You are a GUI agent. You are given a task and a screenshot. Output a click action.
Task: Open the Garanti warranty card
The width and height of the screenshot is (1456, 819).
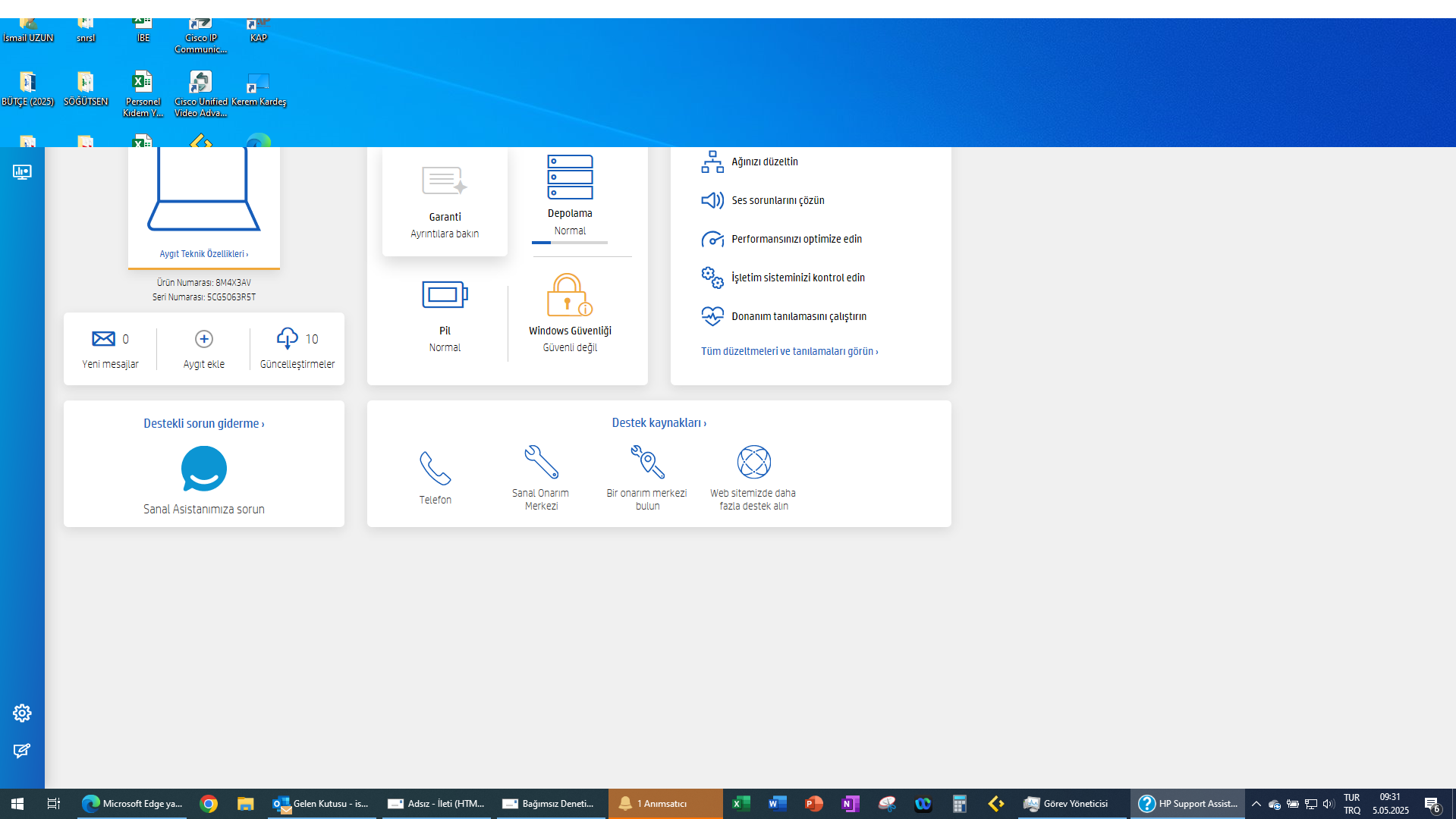(445, 202)
